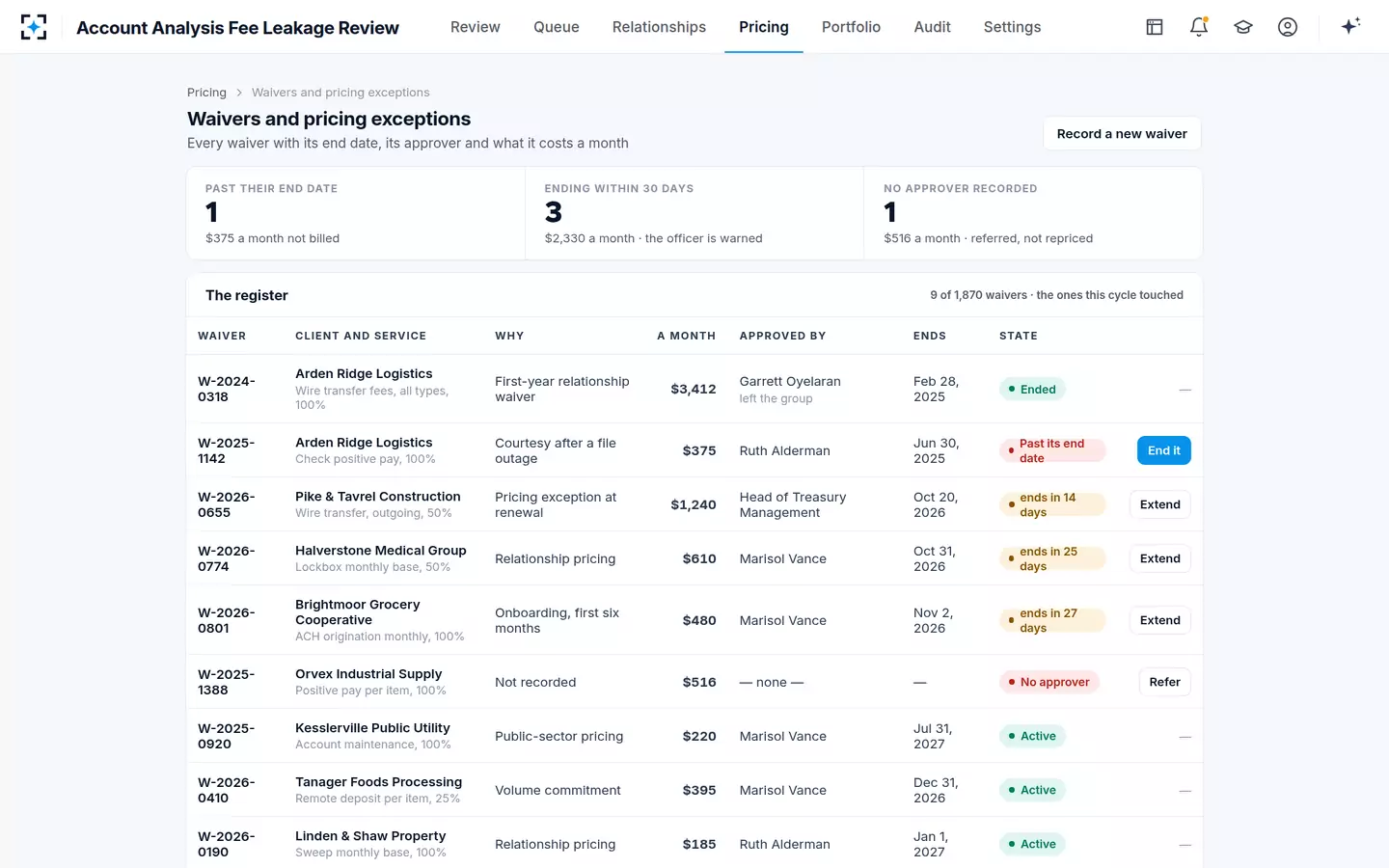The height and width of the screenshot is (868, 1389).
Task: Go to the Relationships tab
Action: (x=659, y=27)
